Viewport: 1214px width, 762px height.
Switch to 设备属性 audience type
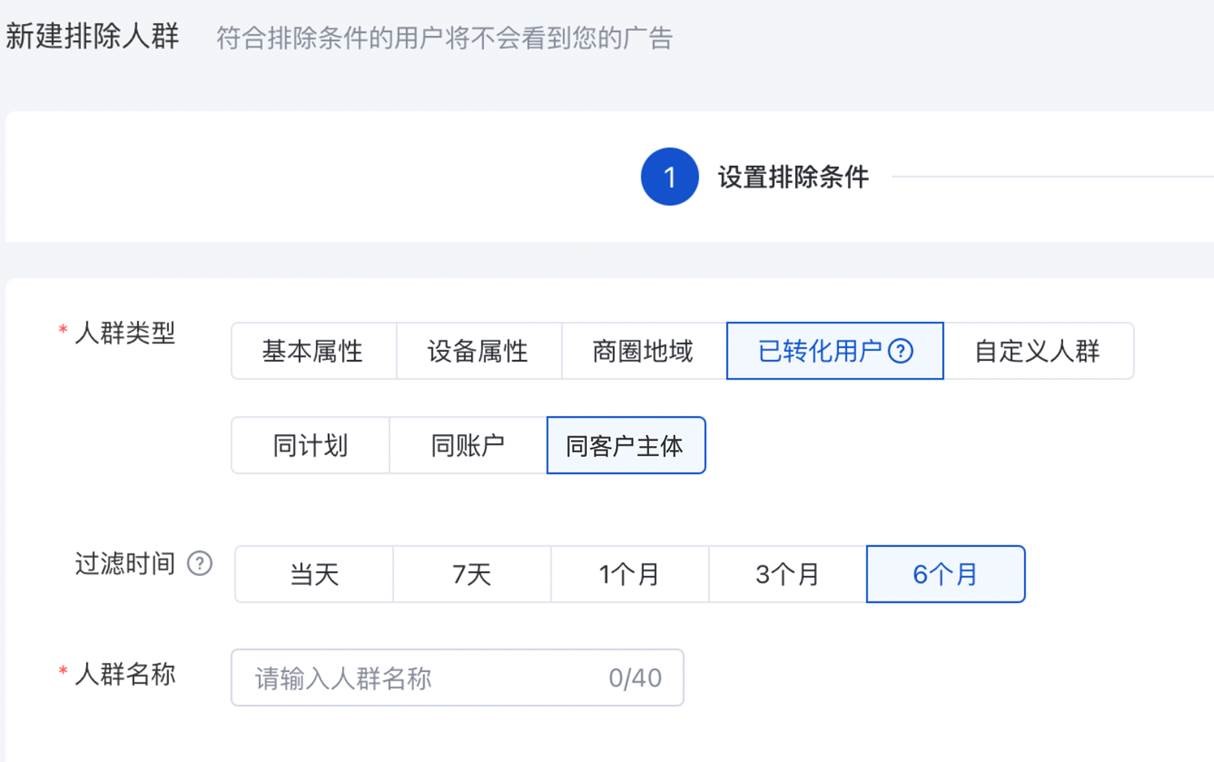tap(478, 352)
